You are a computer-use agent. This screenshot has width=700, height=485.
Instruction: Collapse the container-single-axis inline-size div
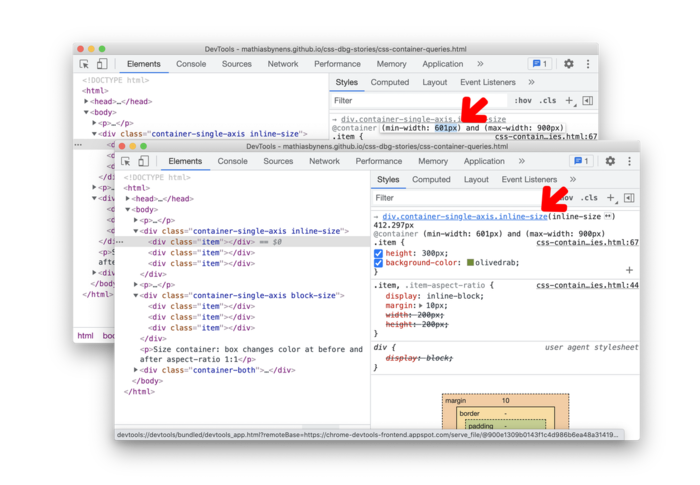[x=137, y=231]
